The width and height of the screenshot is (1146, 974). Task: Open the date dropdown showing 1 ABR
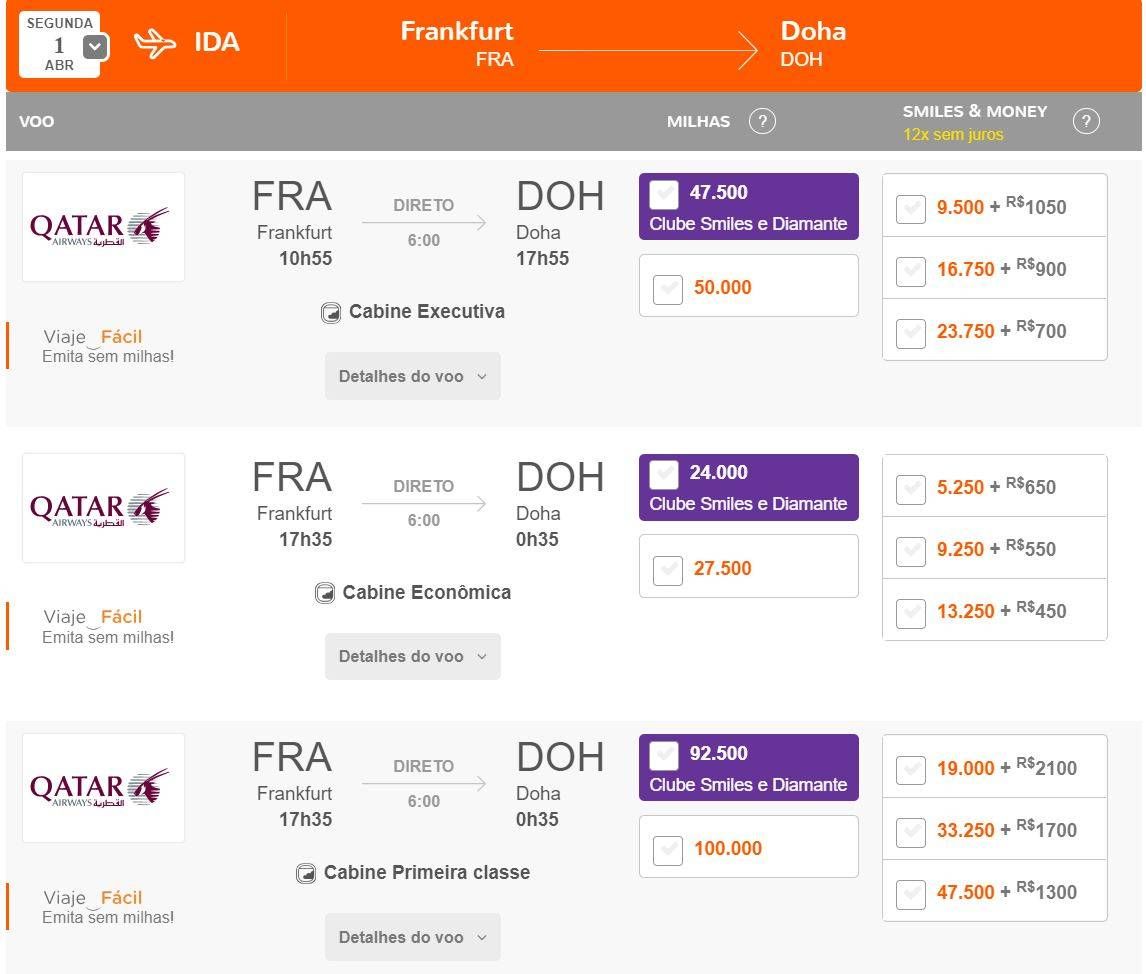(x=94, y=46)
